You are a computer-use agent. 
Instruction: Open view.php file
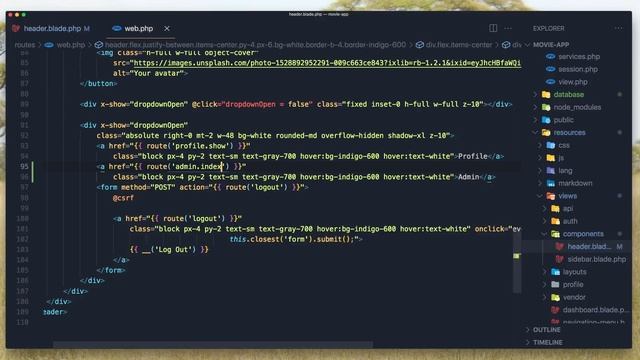pyautogui.click(x=573, y=82)
